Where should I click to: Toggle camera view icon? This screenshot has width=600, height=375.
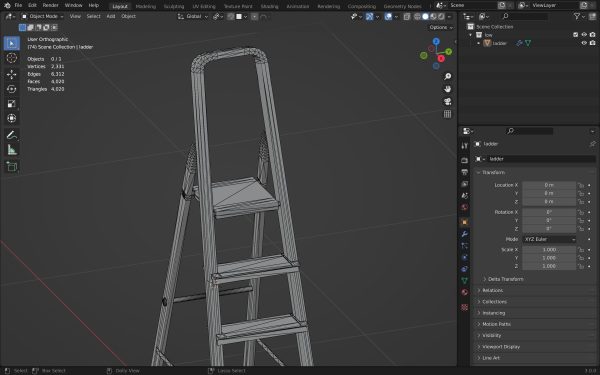(447, 101)
